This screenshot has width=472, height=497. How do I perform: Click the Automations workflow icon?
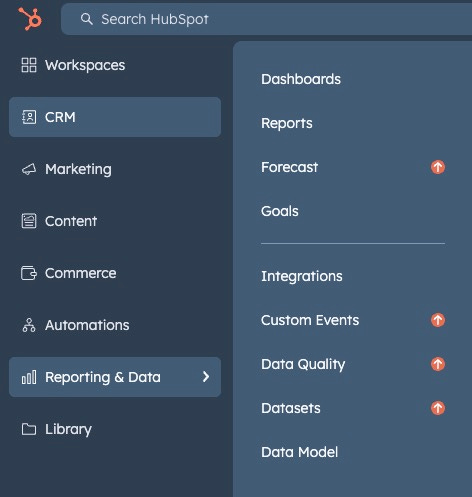click(x=29, y=325)
